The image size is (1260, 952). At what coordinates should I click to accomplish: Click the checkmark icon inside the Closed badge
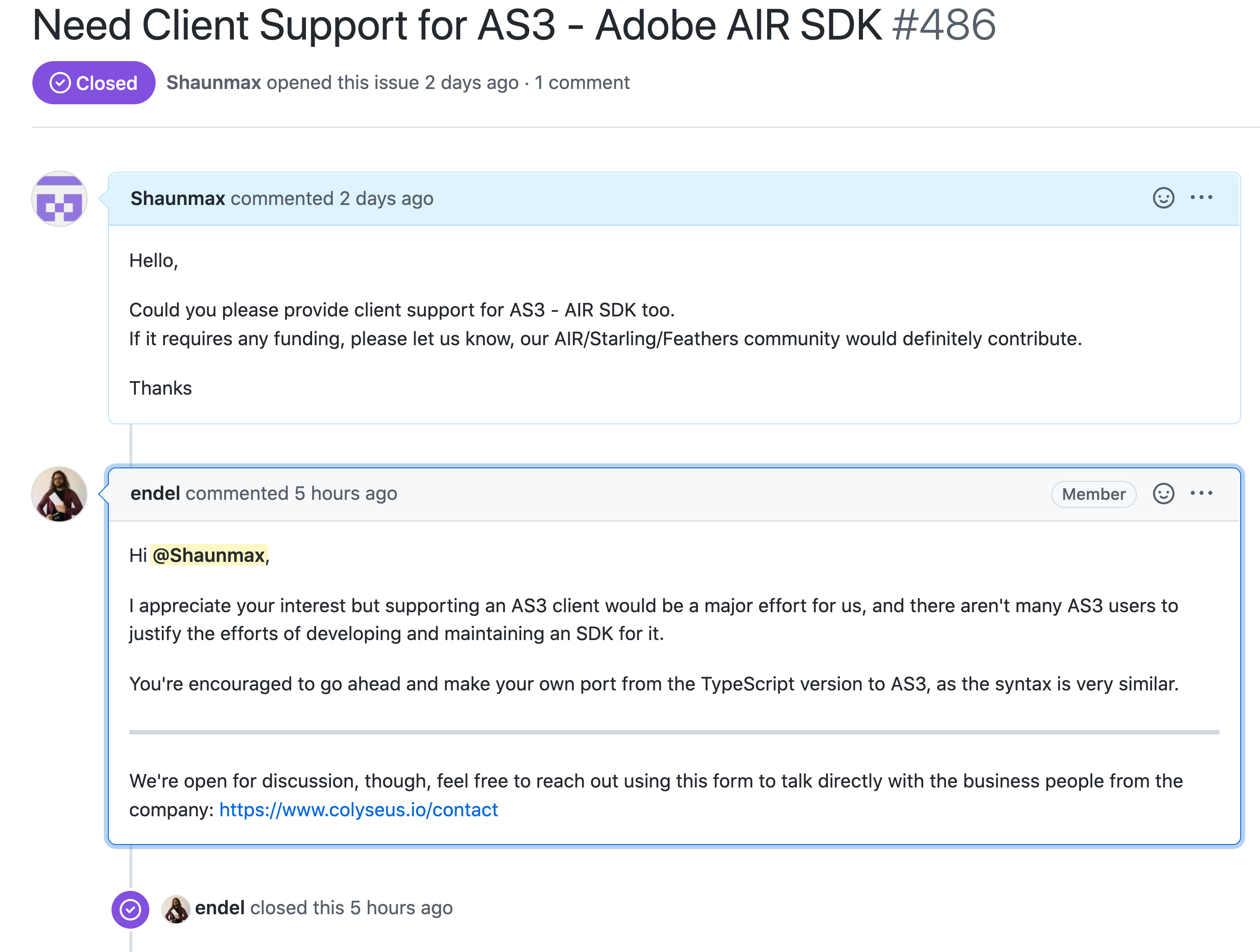click(59, 83)
